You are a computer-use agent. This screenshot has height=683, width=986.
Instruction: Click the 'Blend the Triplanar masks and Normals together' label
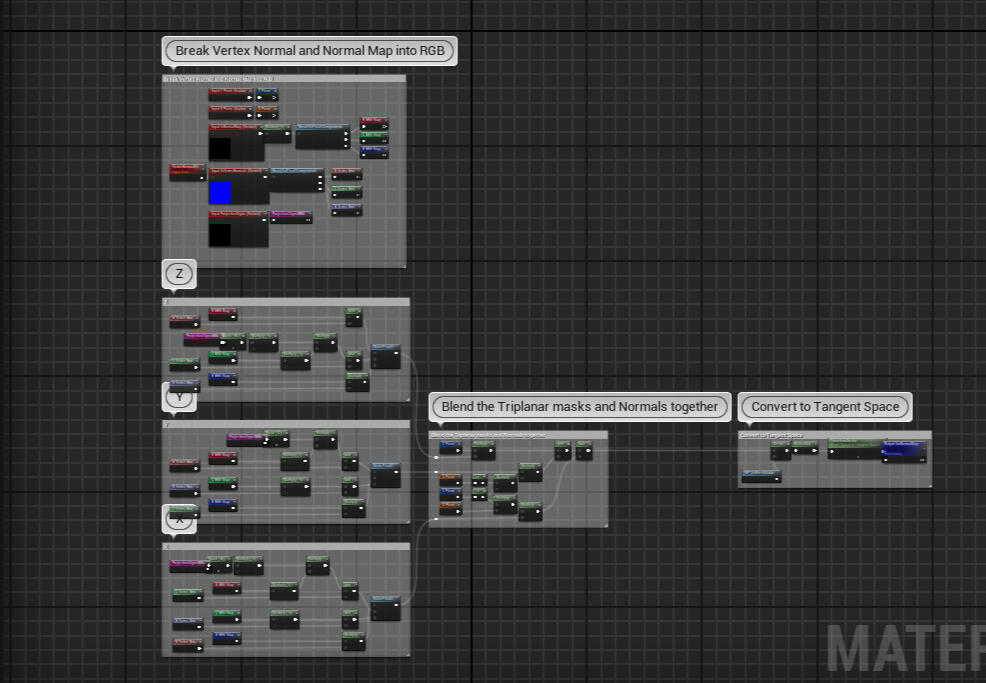pos(579,407)
